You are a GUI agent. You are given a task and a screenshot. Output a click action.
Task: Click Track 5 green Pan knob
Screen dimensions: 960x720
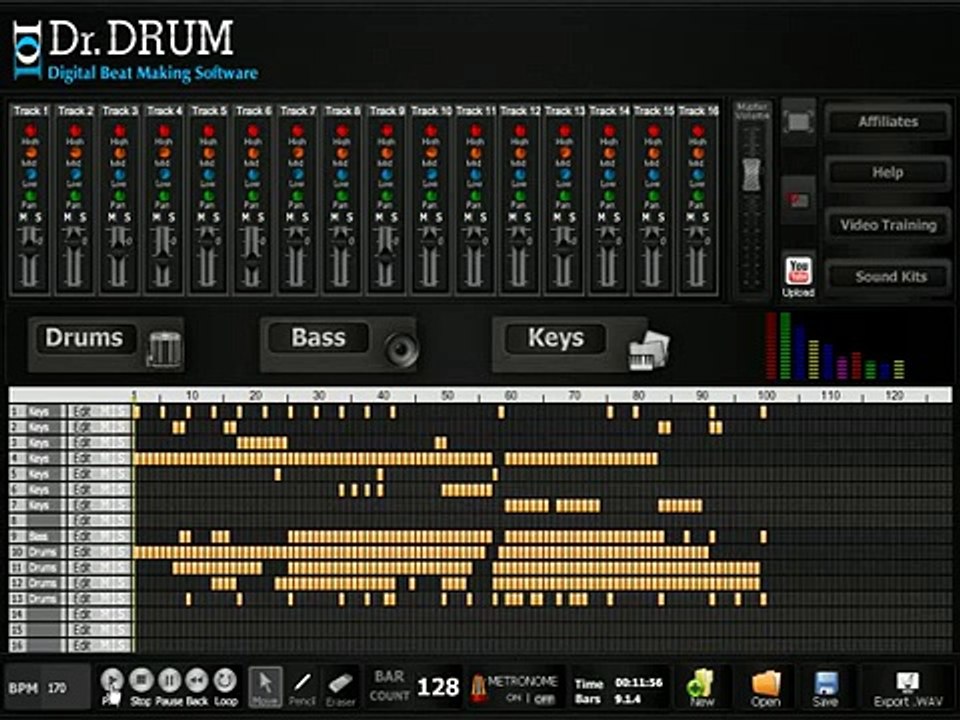[x=209, y=197]
